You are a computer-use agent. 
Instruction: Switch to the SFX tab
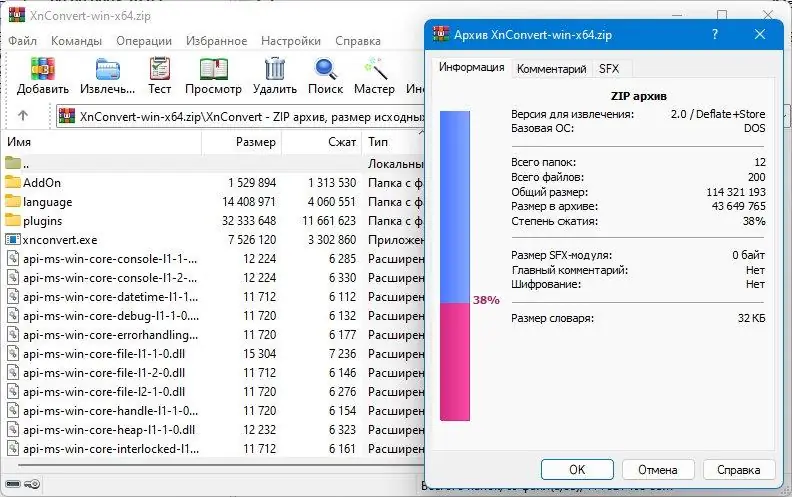click(609, 69)
